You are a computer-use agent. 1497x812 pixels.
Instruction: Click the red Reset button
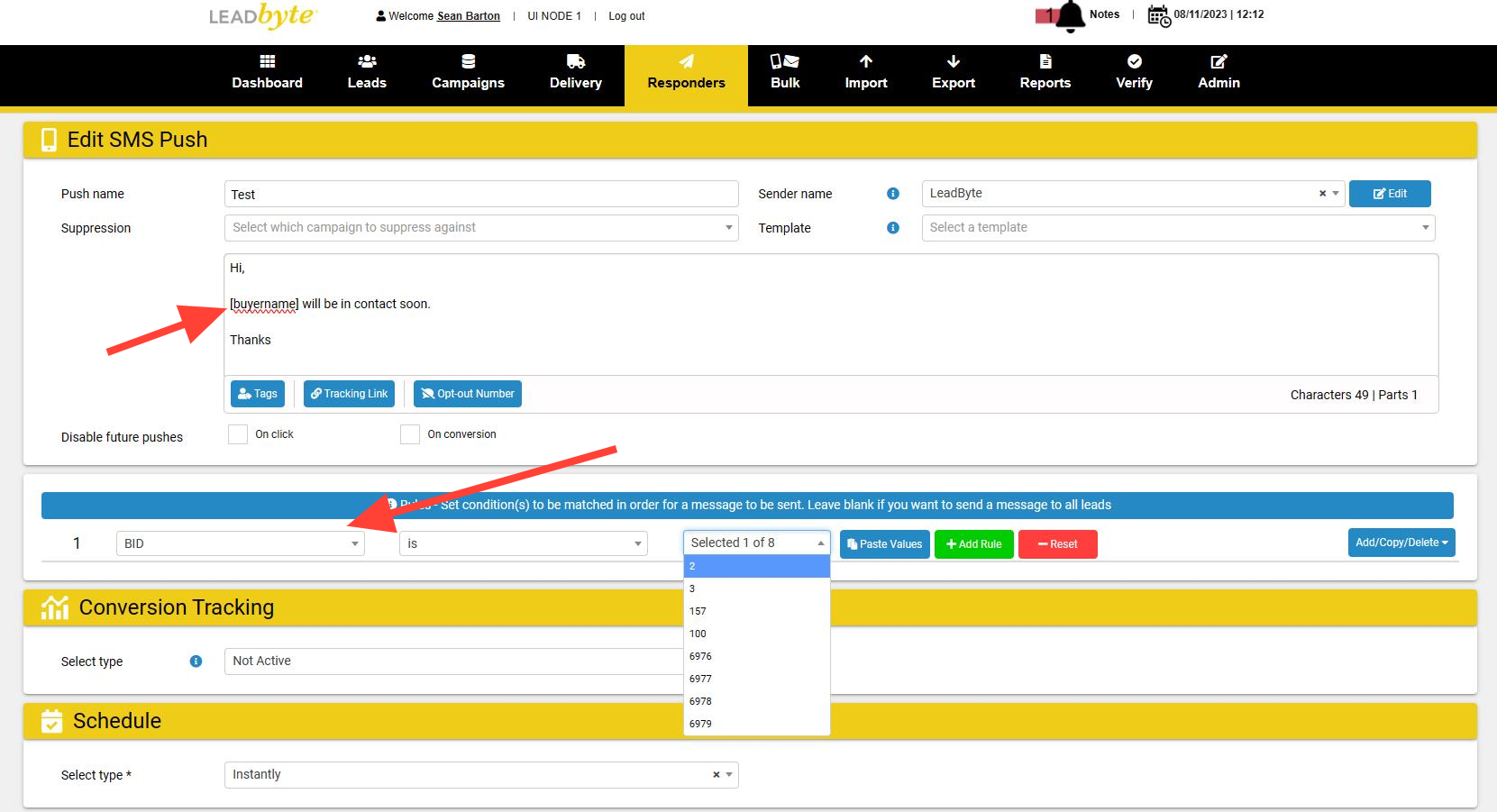tap(1058, 544)
